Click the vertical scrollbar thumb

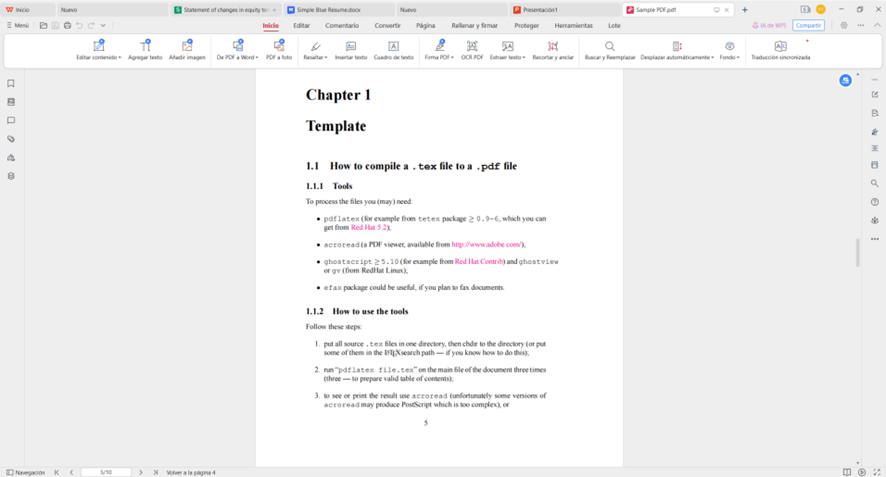857,252
